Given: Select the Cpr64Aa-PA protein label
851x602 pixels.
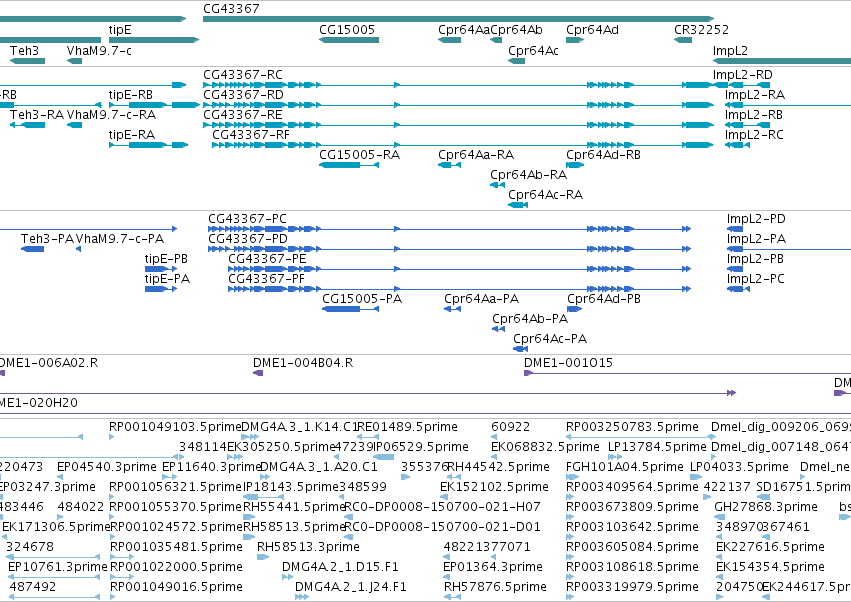Looking at the screenshot, I should (481, 299).
